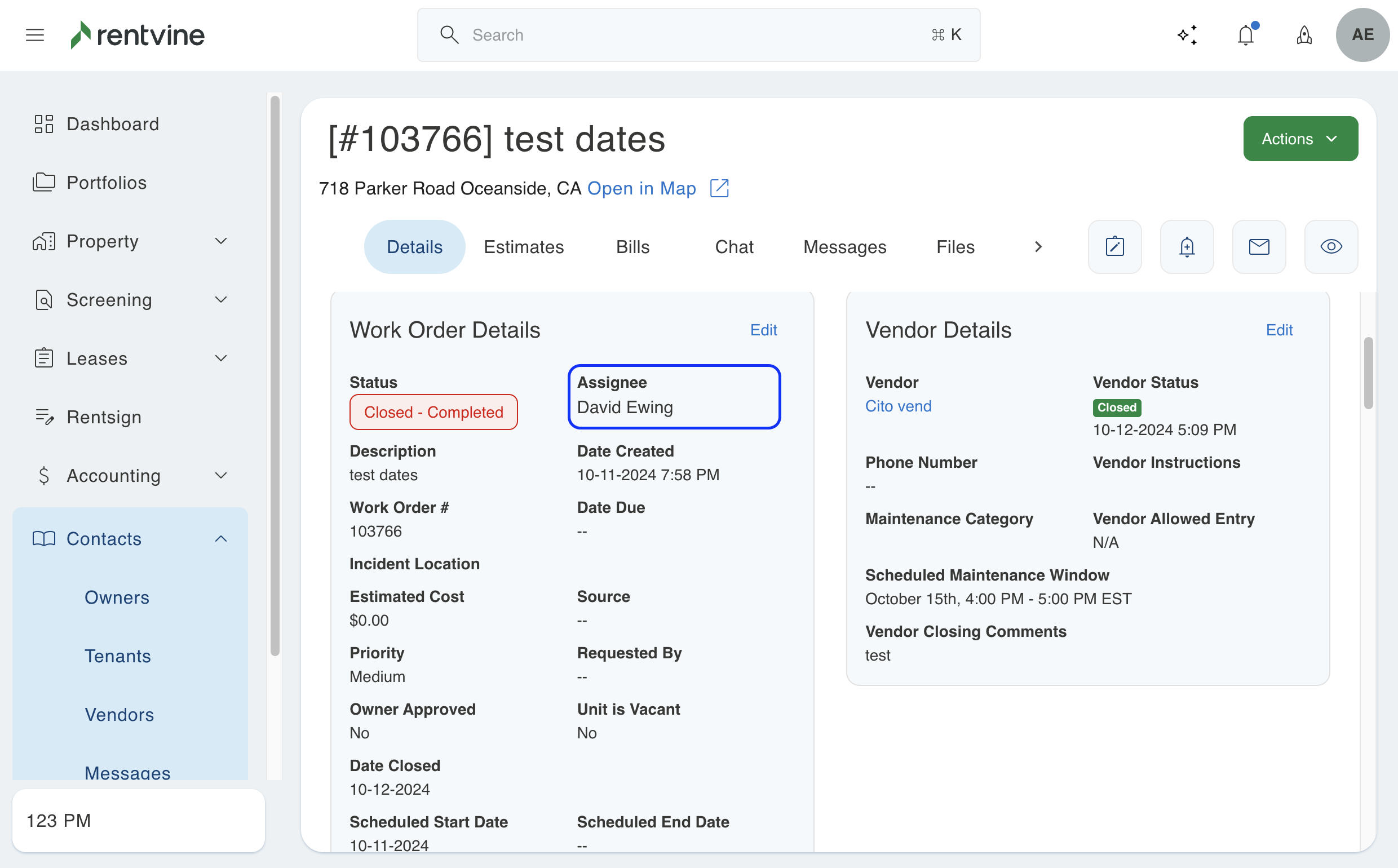Open the Actions dropdown button
1398x868 pixels.
coord(1300,139)
